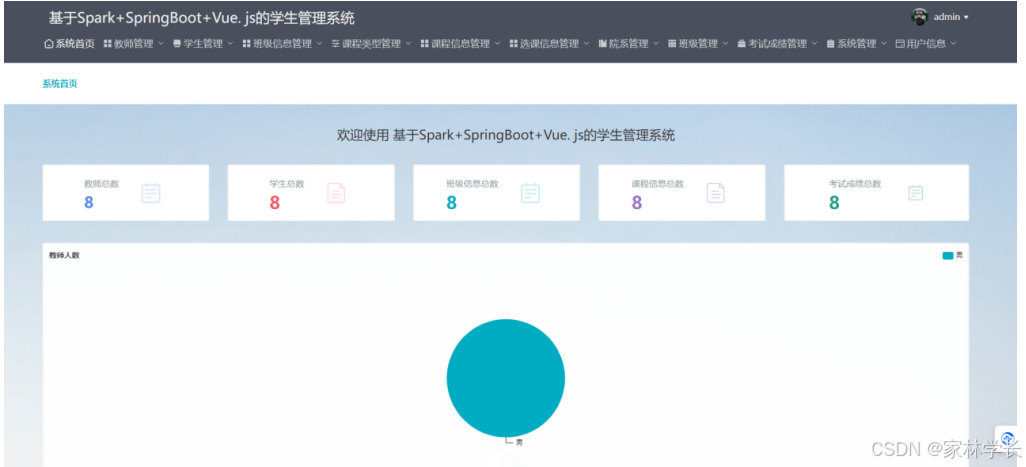Expand the 班级管理 menu chevron

726,44
